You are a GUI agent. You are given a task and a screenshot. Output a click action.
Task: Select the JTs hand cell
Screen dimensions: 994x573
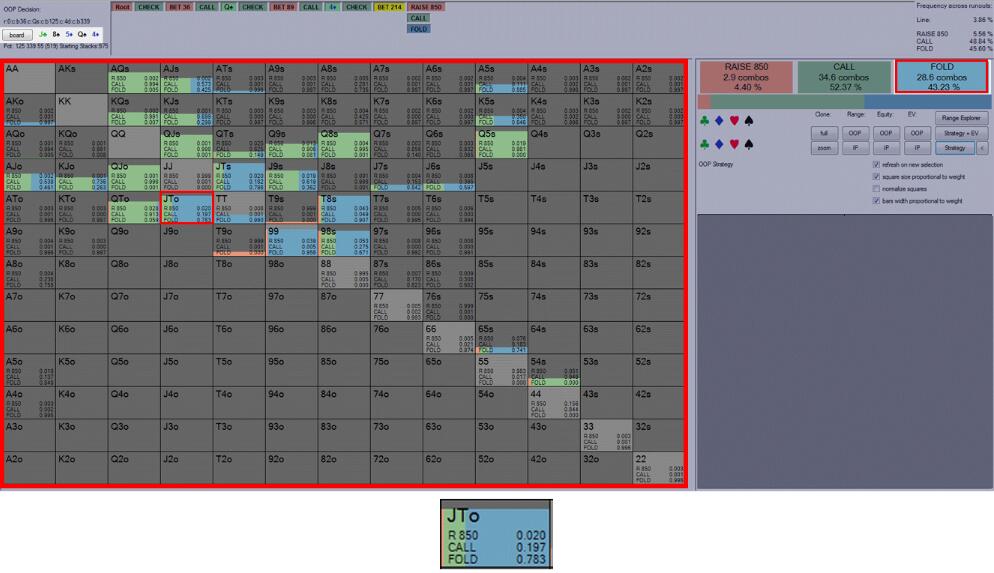[x=239, y=176]
